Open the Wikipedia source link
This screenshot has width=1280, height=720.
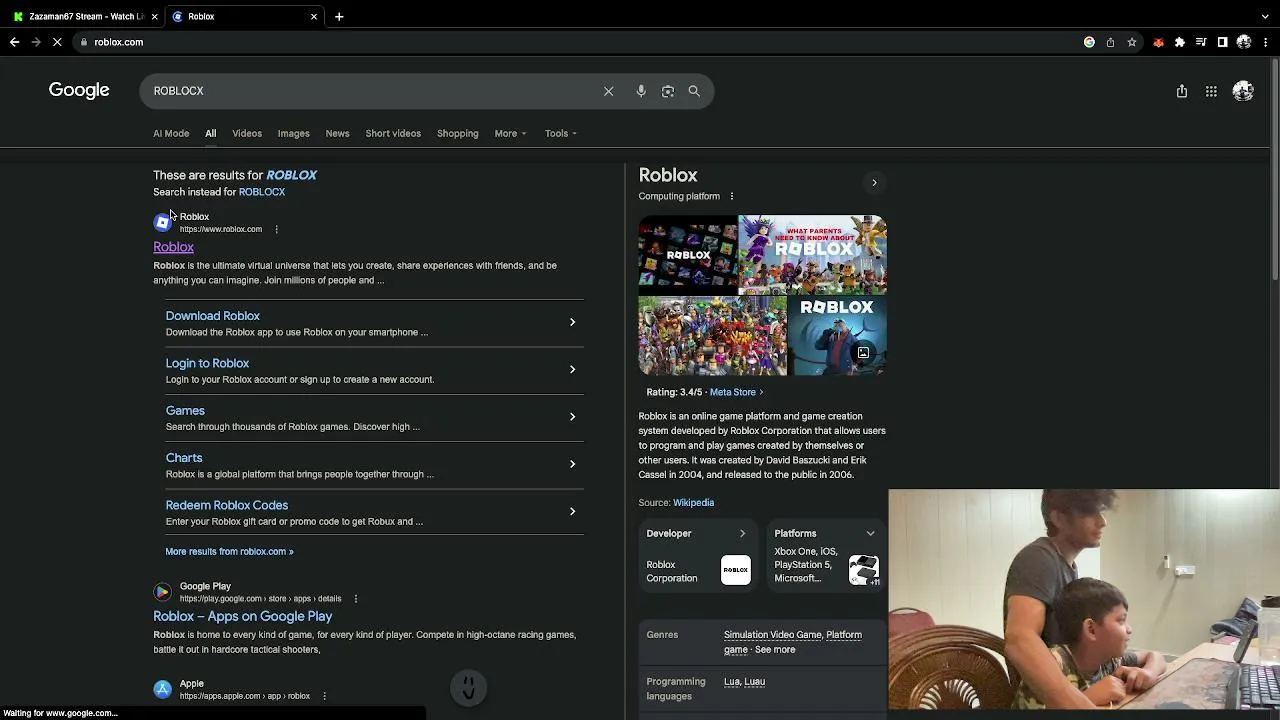pos(693,503)
